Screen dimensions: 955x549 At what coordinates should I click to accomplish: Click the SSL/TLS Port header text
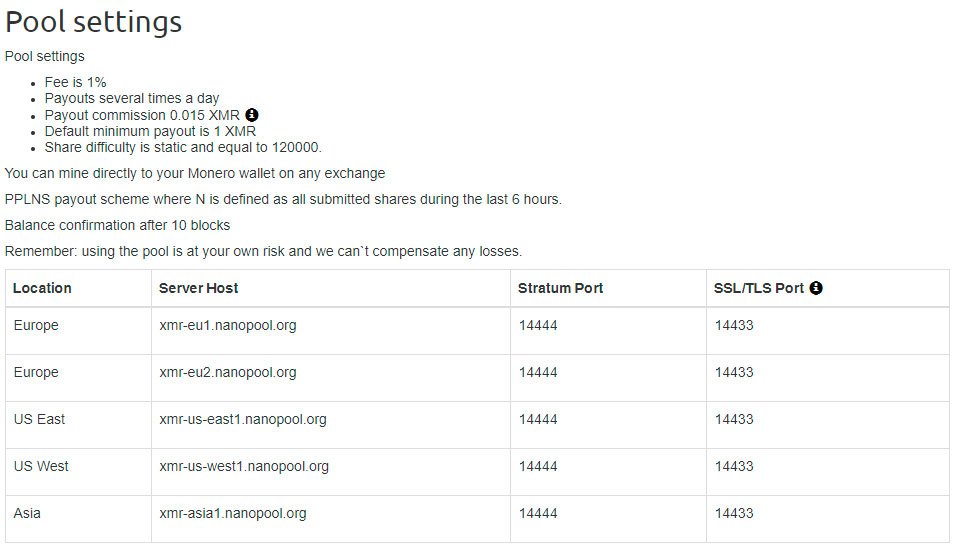tap(759, 288)
